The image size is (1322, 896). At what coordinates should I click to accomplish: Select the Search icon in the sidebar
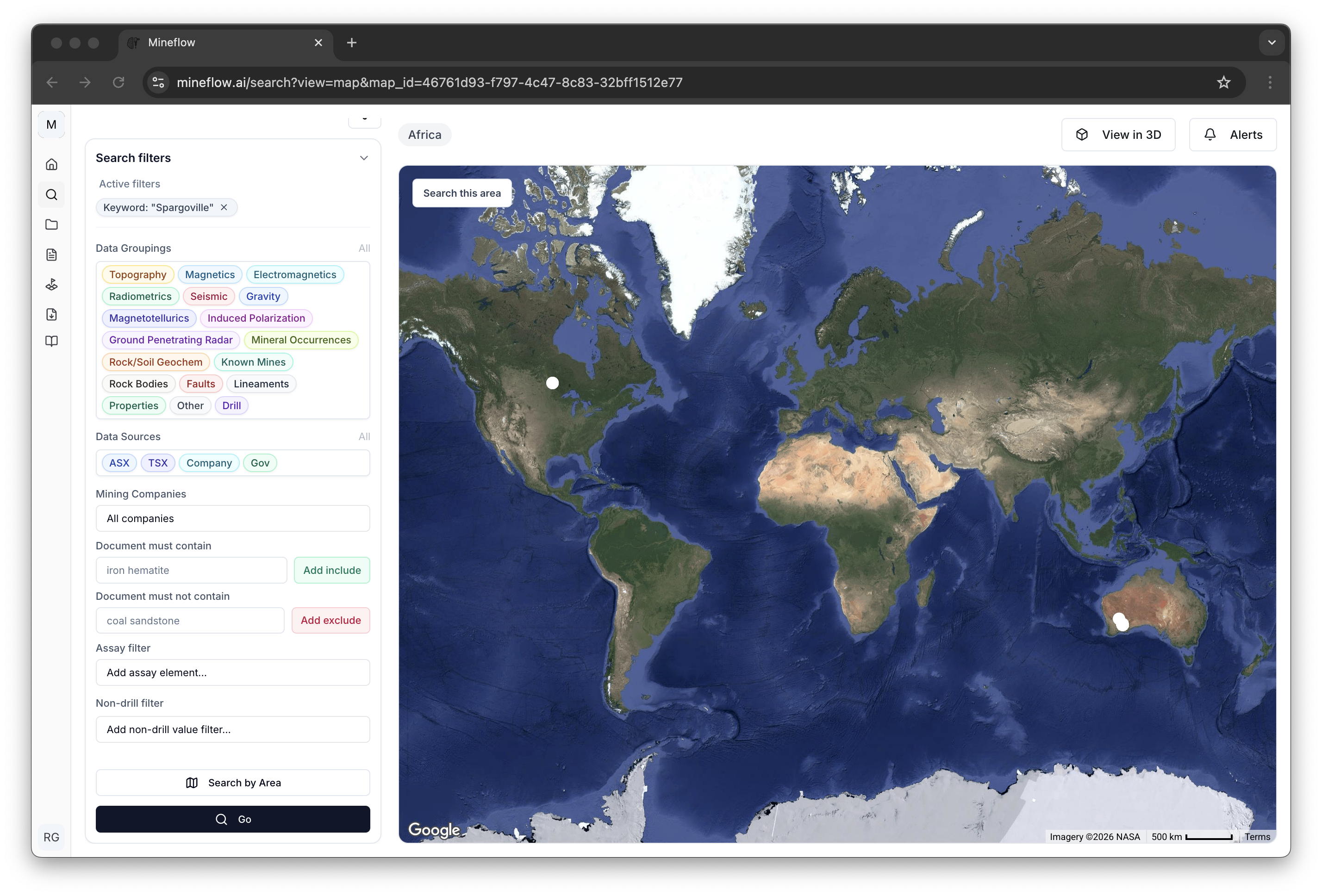(51, 194)
